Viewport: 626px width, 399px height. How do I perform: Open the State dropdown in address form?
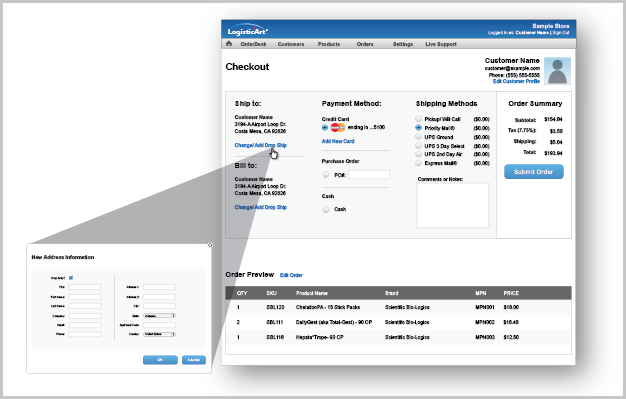click(x=159, y=316)
